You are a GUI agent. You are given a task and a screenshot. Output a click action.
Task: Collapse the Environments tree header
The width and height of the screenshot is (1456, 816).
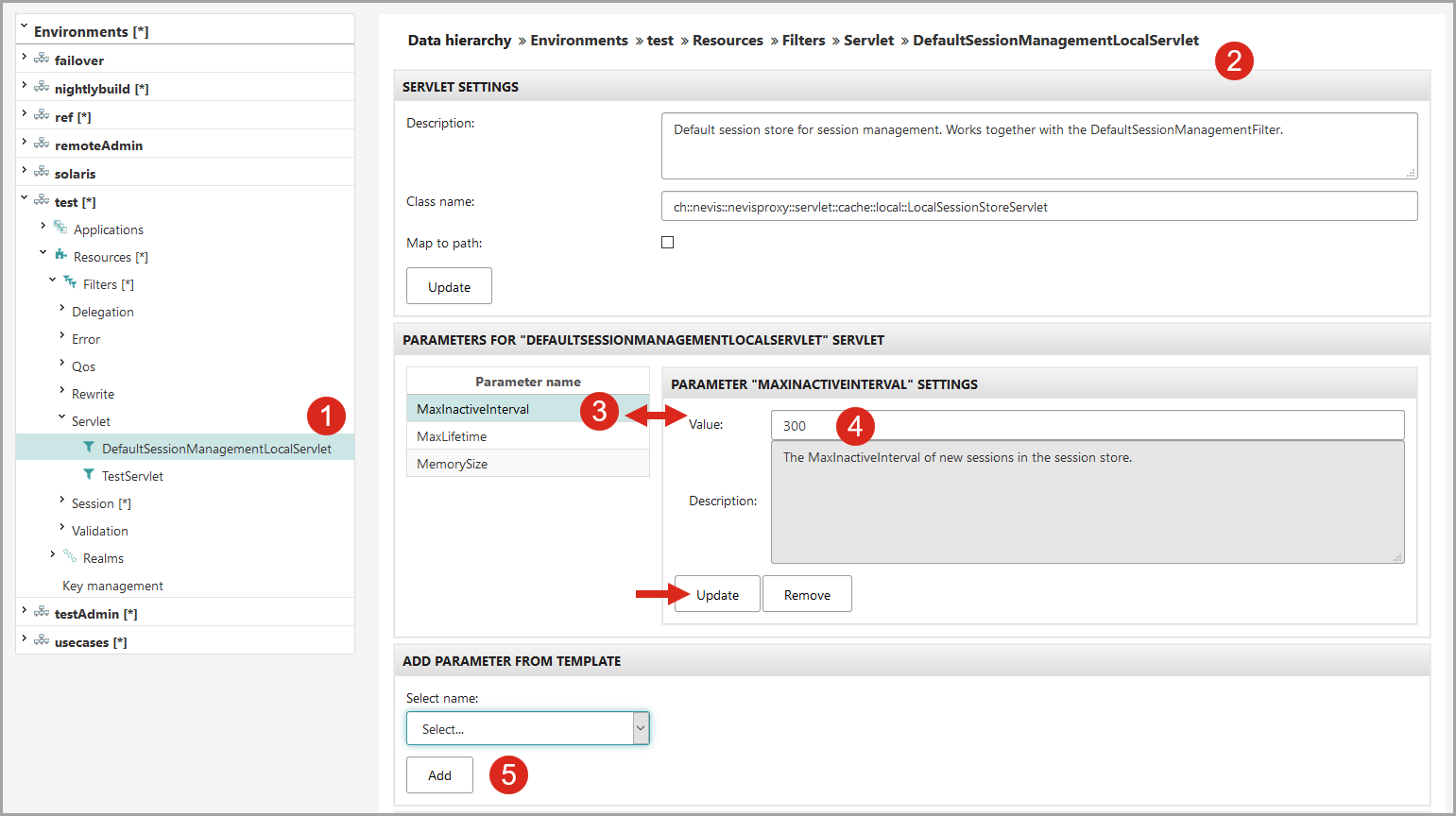(x=25, y=27)
